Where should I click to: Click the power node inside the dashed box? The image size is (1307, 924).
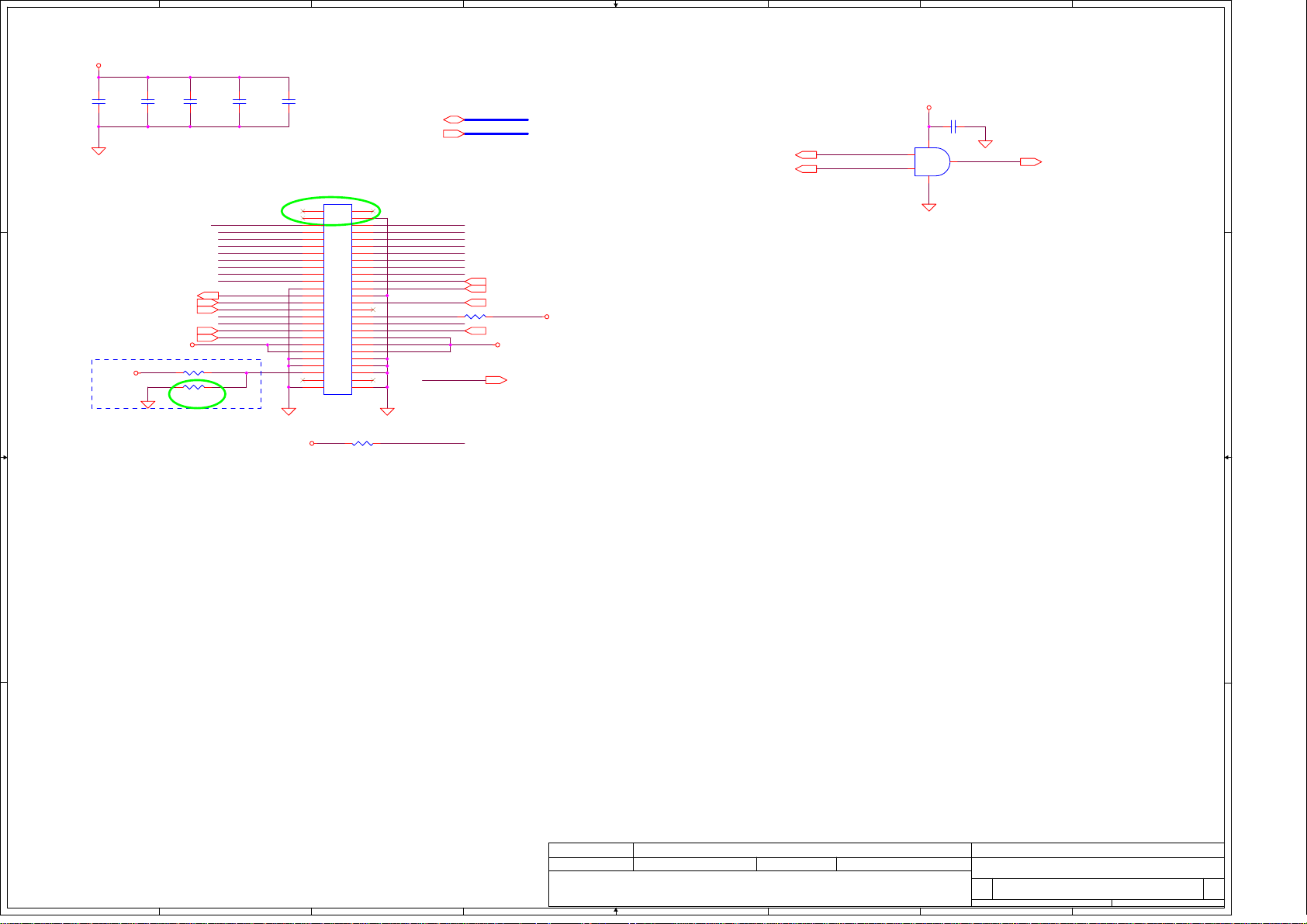(x=136, y=373)
